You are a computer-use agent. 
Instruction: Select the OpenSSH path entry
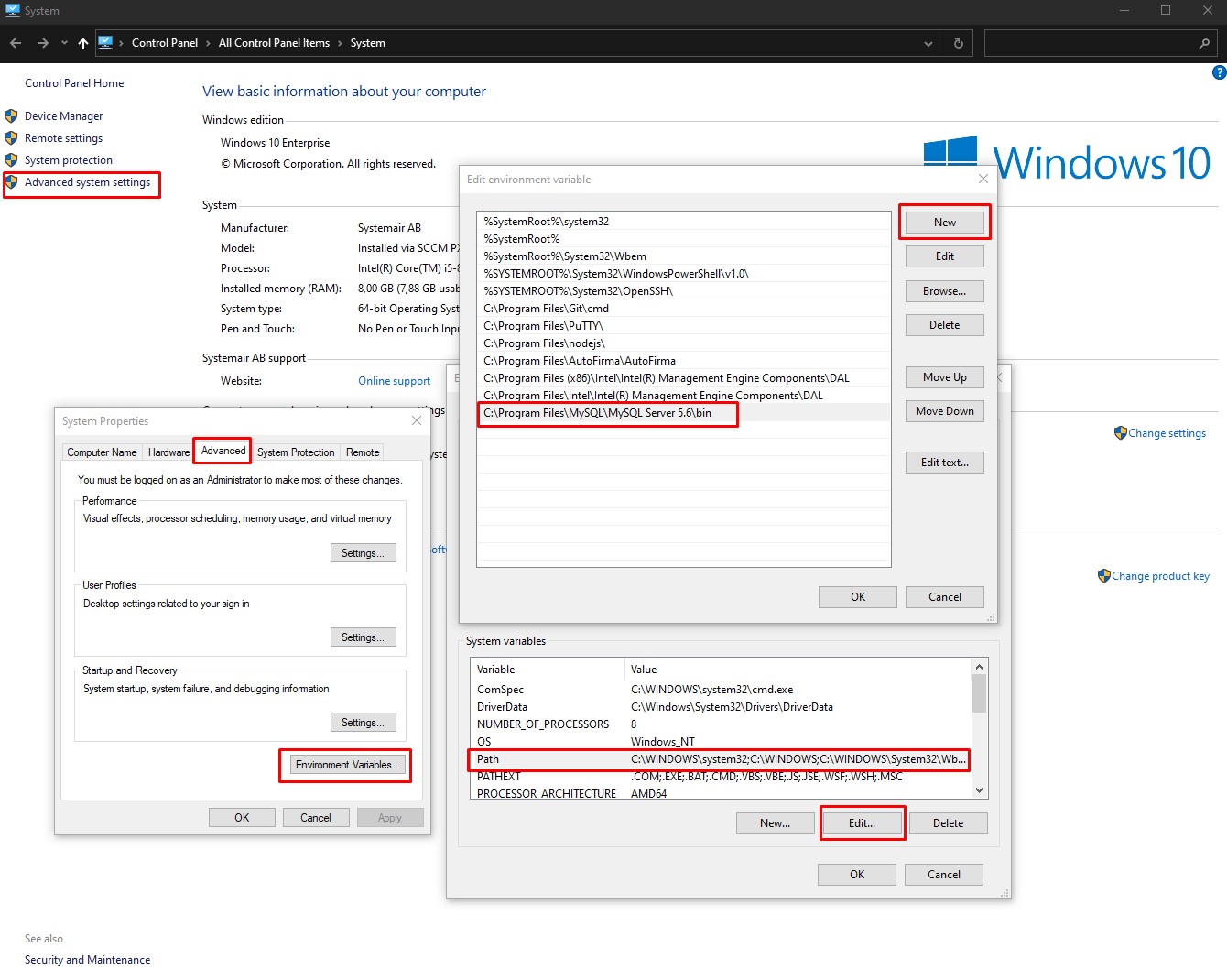click(x=684, y=291)
